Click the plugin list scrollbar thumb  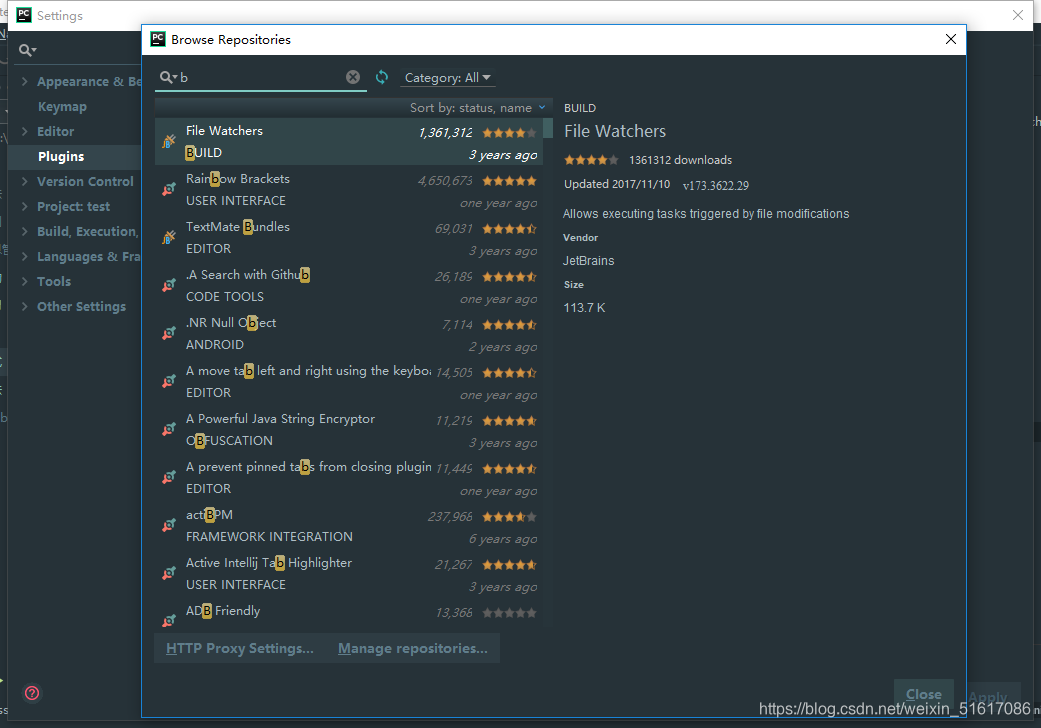pos(548,127)
